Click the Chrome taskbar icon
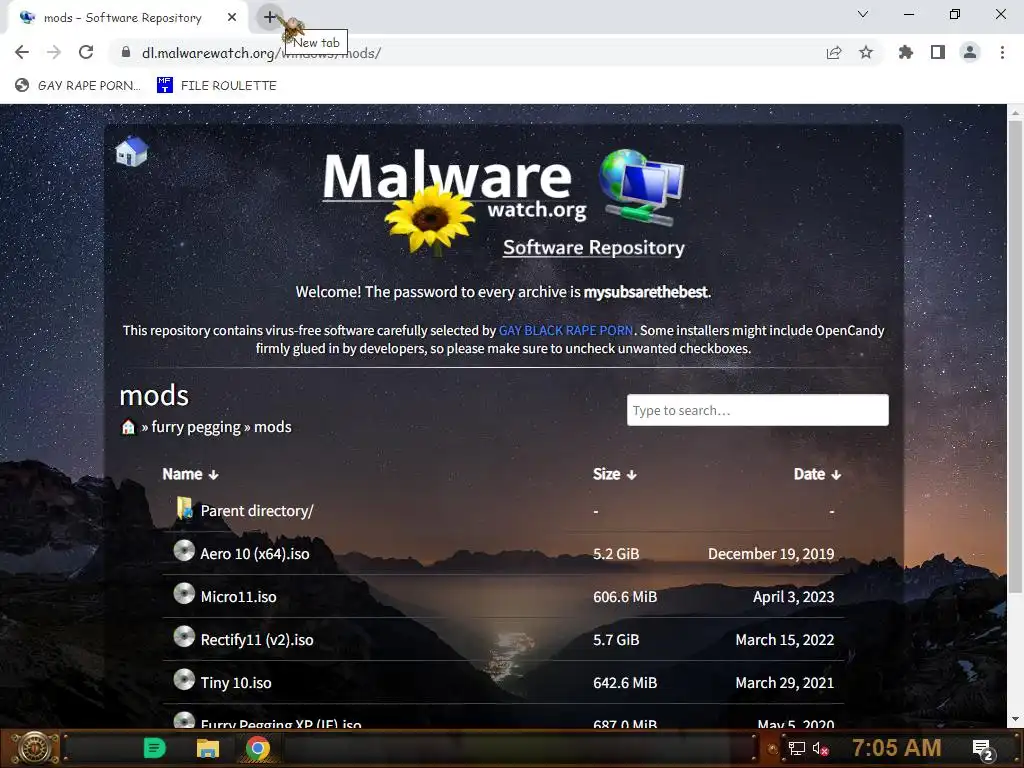The width and height of the screenshot is (1024, 768). (258, 748)
